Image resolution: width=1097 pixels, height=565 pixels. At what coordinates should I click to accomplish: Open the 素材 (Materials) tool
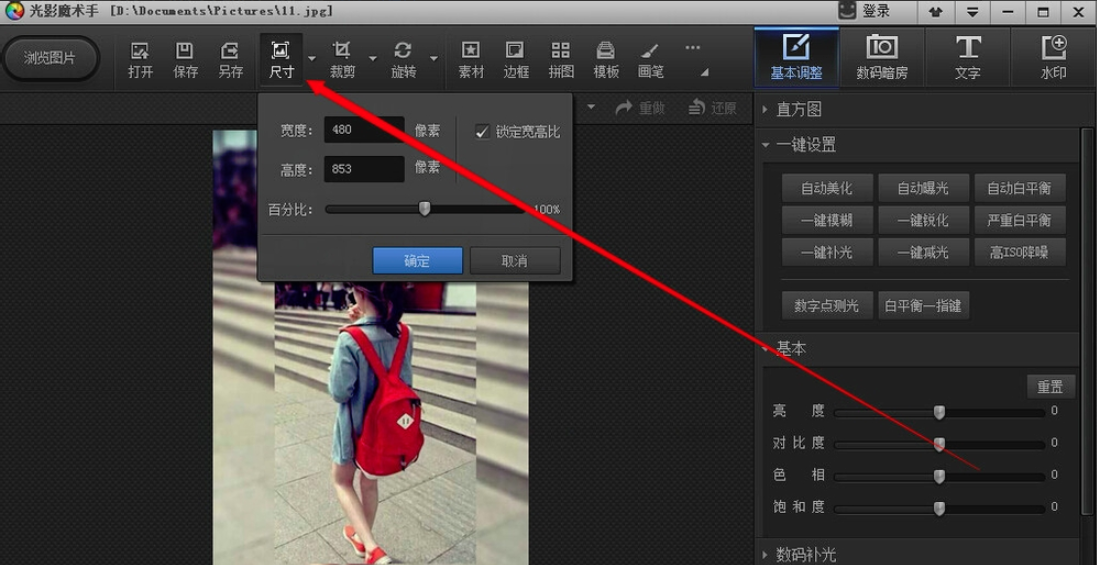point(471,59)
